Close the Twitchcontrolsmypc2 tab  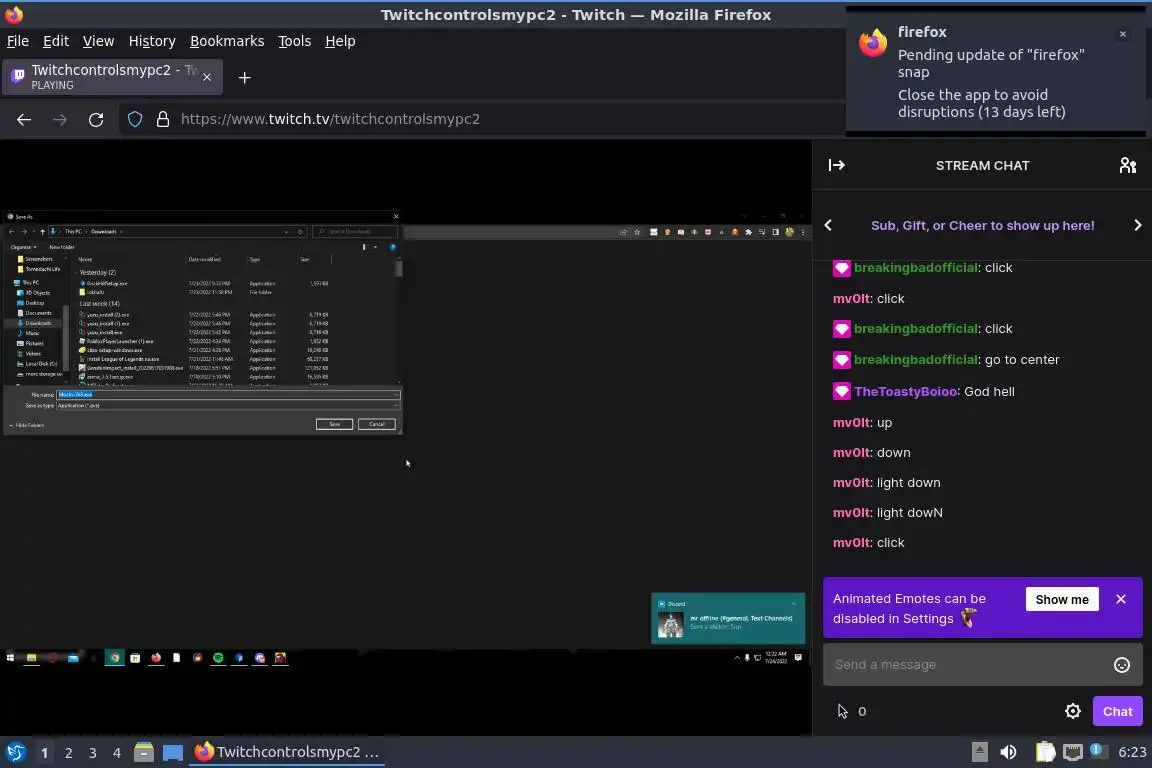207,77
